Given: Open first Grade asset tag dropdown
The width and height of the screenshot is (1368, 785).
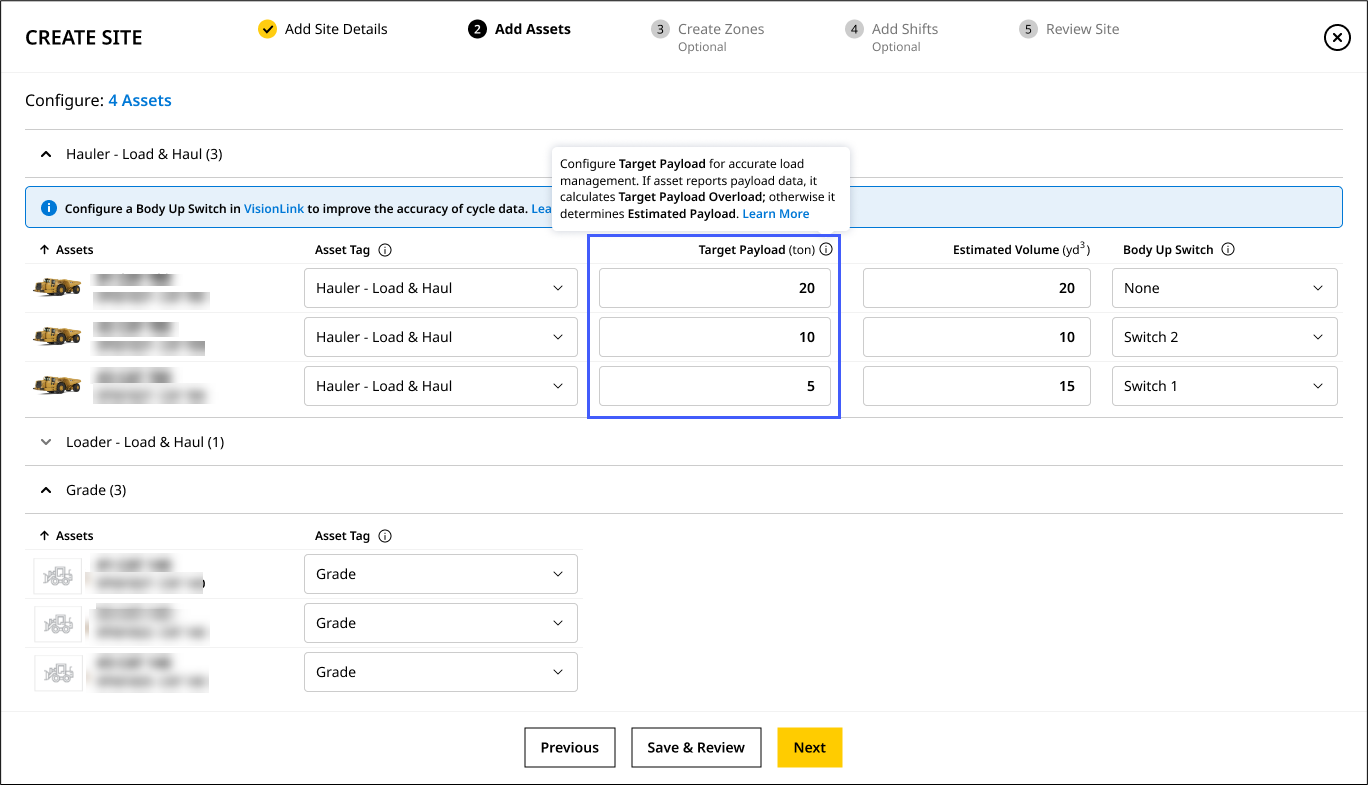Looking at the screenshot, I should pos(440,574).
